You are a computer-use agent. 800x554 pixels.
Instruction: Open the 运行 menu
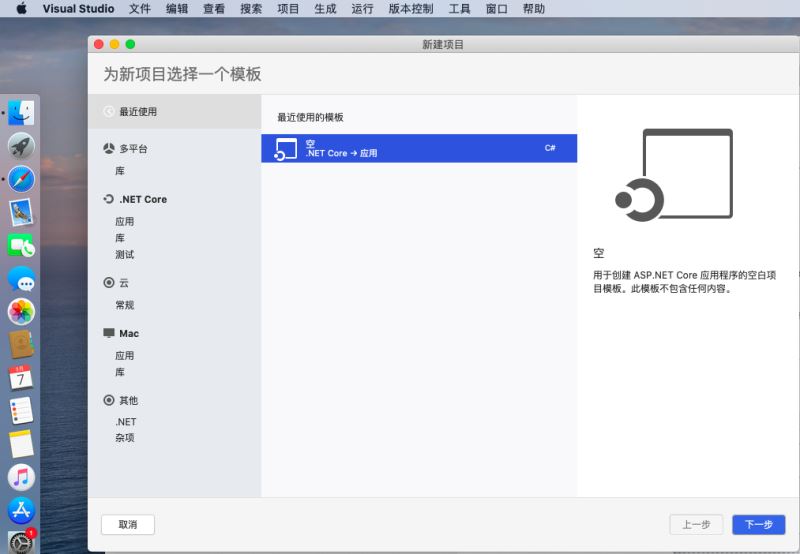point(362,9)
